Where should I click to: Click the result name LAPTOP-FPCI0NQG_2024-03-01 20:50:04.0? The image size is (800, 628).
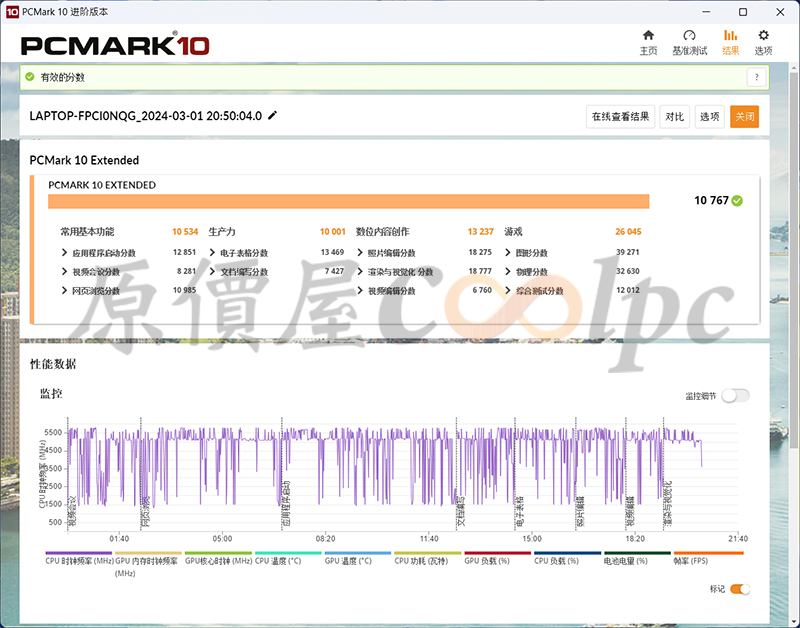145,116
